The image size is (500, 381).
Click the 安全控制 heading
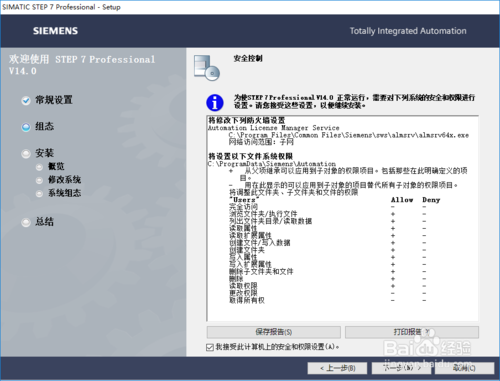tap(248, 58)
